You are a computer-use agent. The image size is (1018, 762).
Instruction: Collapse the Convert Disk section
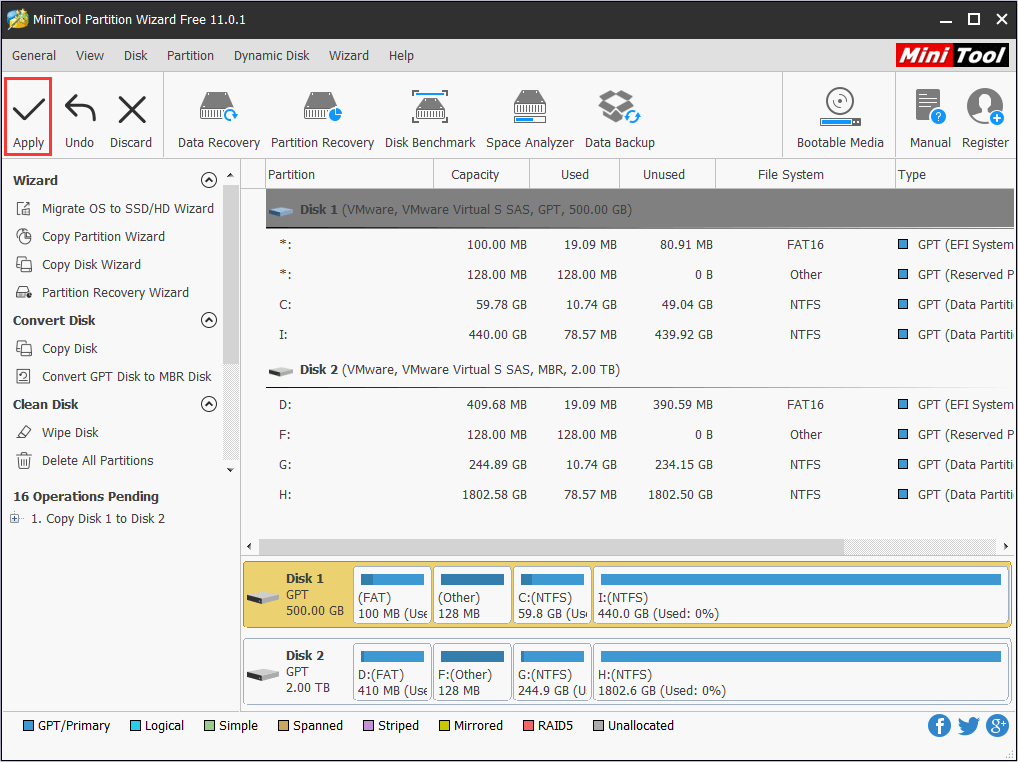pyautogui.click(x=208, y=320)
